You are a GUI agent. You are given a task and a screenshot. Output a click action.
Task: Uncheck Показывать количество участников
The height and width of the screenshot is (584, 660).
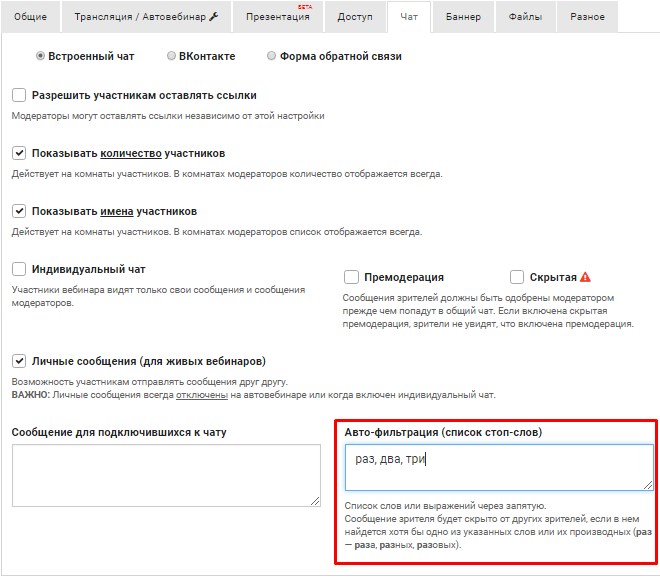tap(19, 154)
